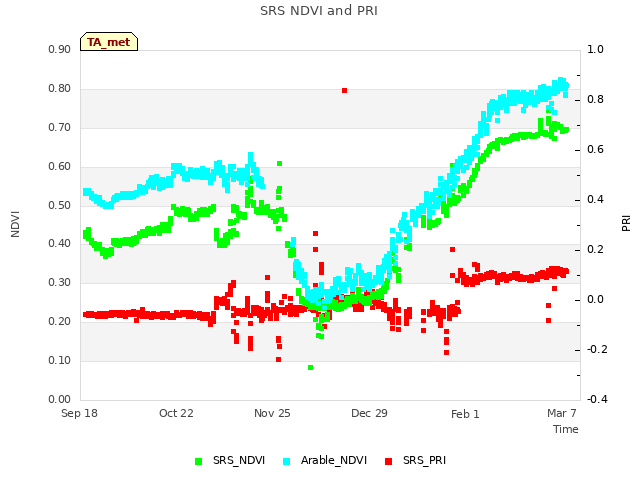This screenshot has height=480, width=640.
Task: Select the Arable_NDVI legend label
Action: coord(334,460)
